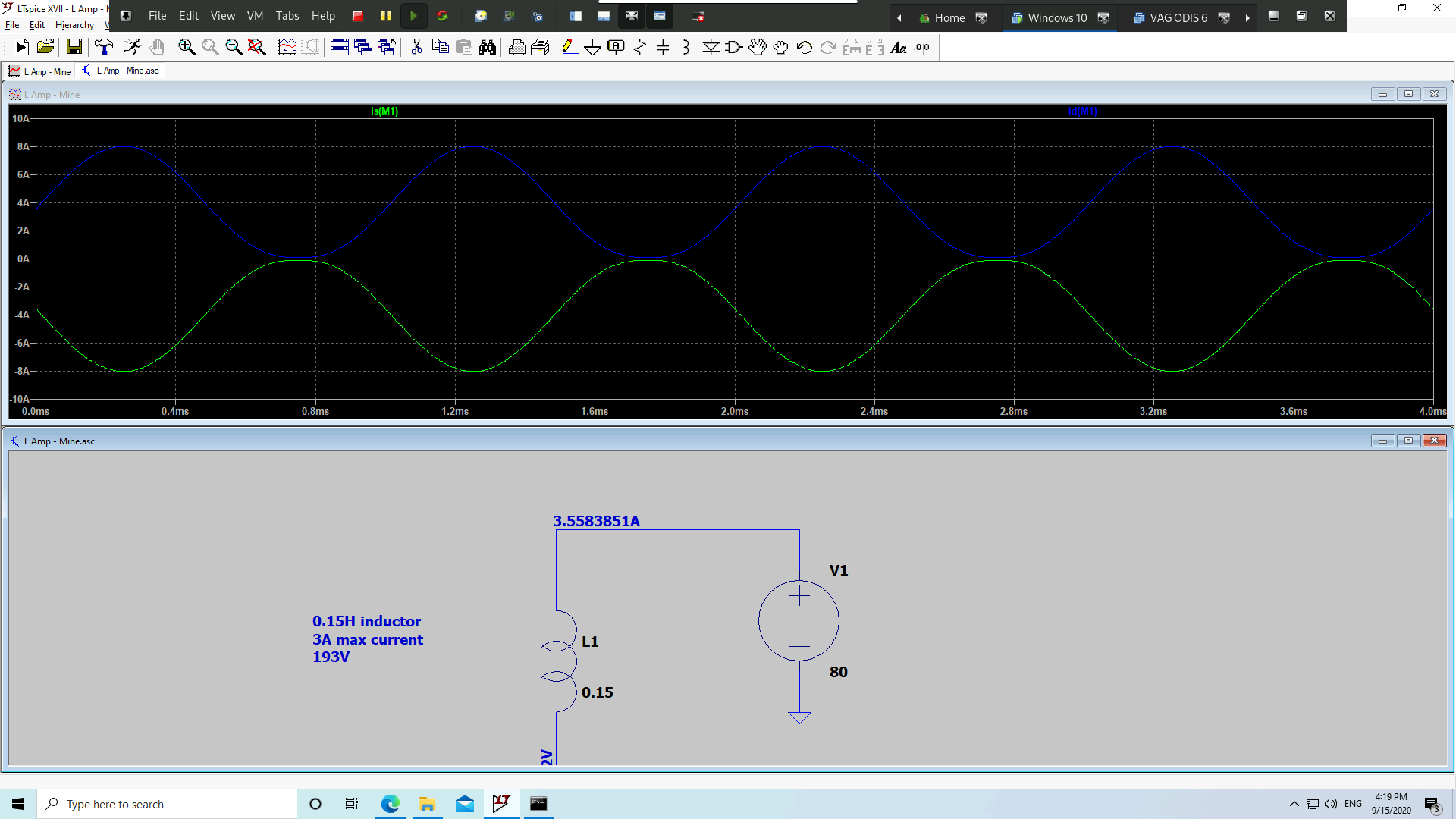The image size is (1456, 819).
Task: Select the Drag closed-hand tool
Action: (781, 48)
